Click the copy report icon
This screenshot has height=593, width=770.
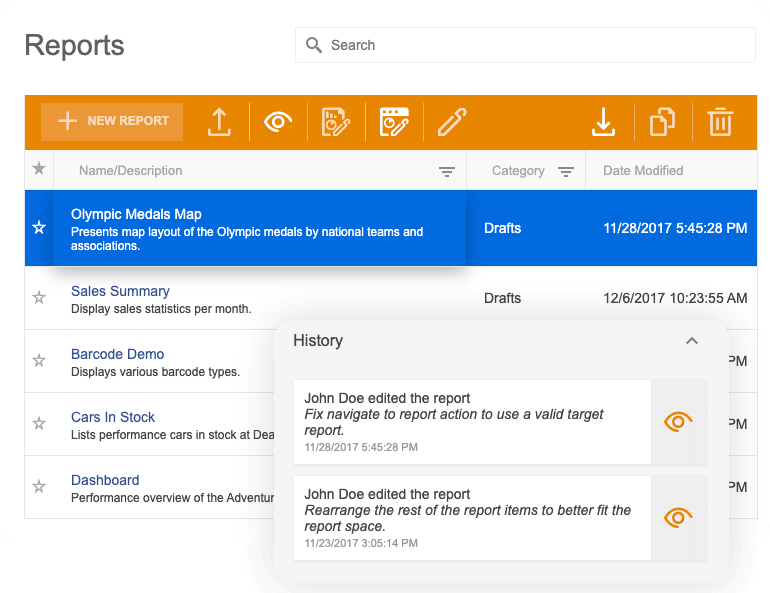662,122
